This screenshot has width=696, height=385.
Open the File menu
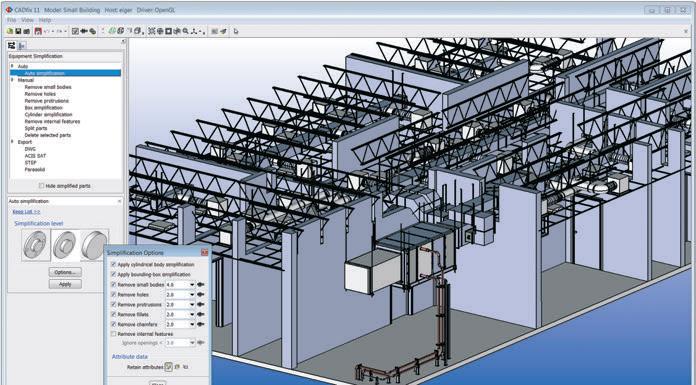point(12,20)
